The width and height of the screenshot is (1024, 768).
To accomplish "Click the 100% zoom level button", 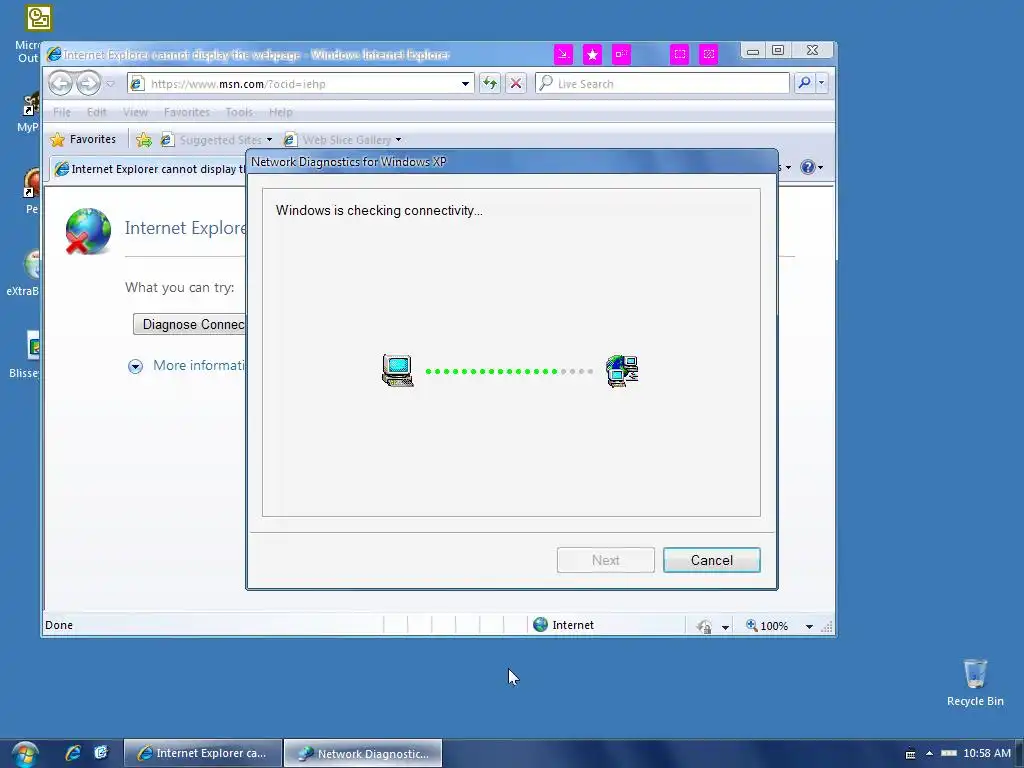I will coord(767,626).
